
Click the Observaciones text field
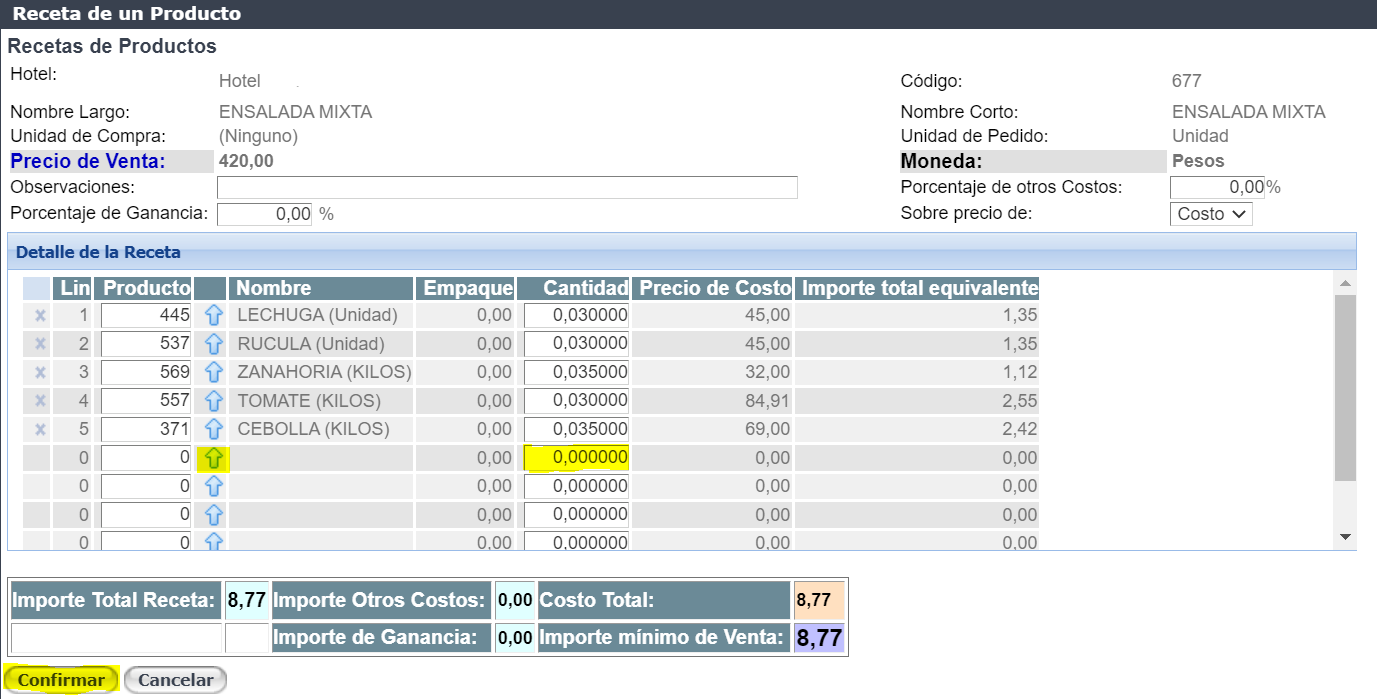pos(507,188)
